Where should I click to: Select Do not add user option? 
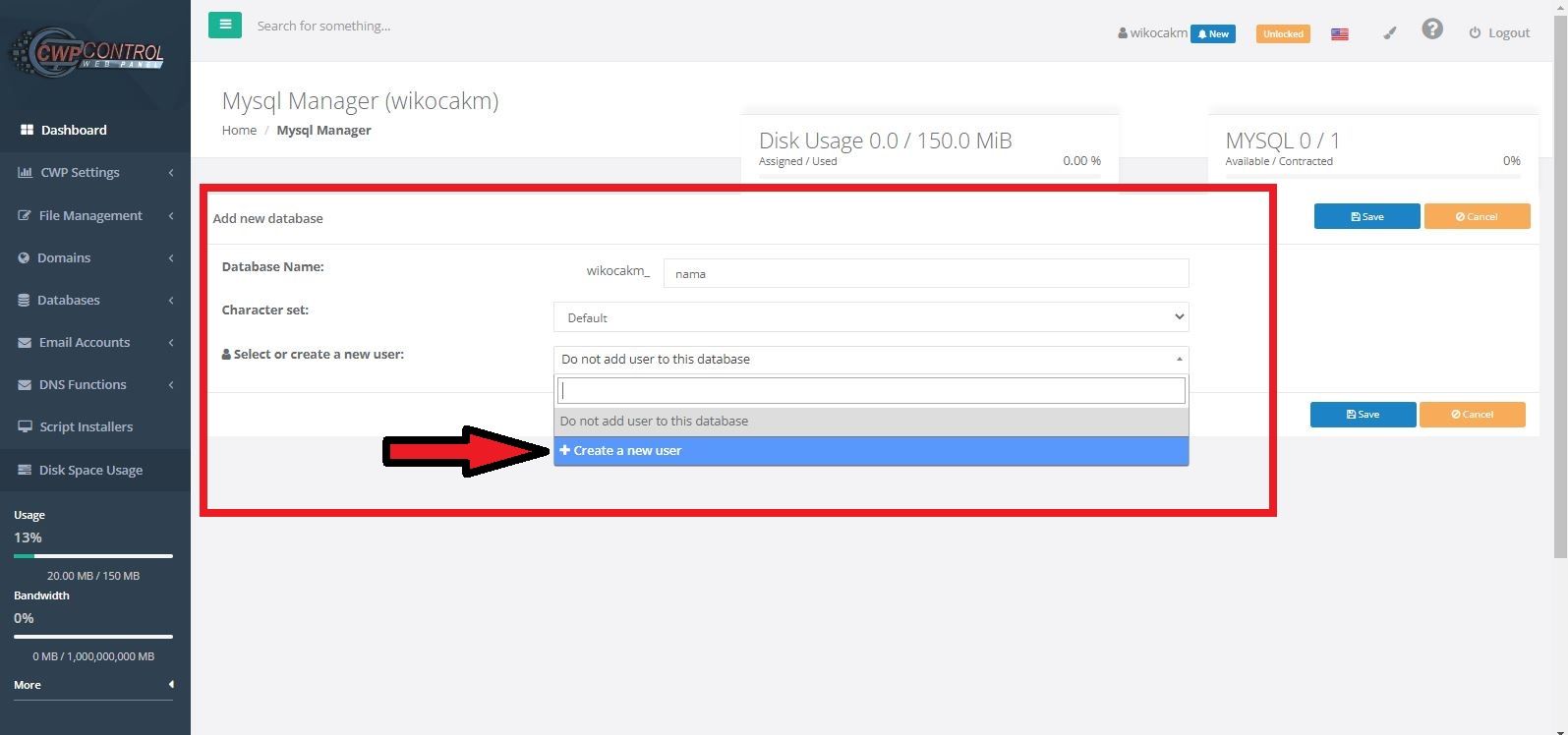[871, 421]
